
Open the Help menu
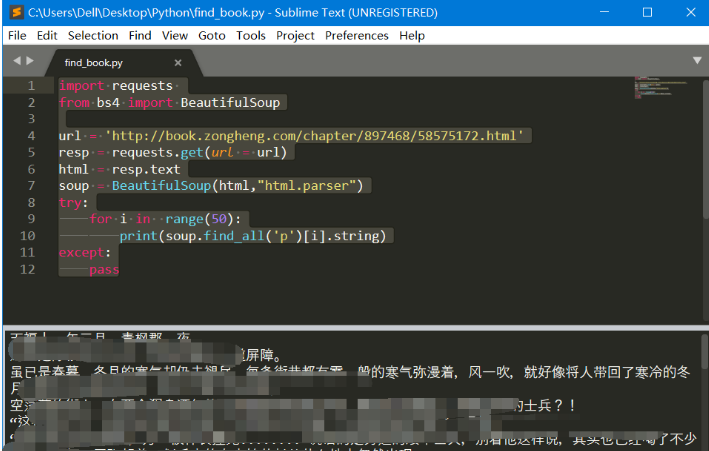[412, 35]
